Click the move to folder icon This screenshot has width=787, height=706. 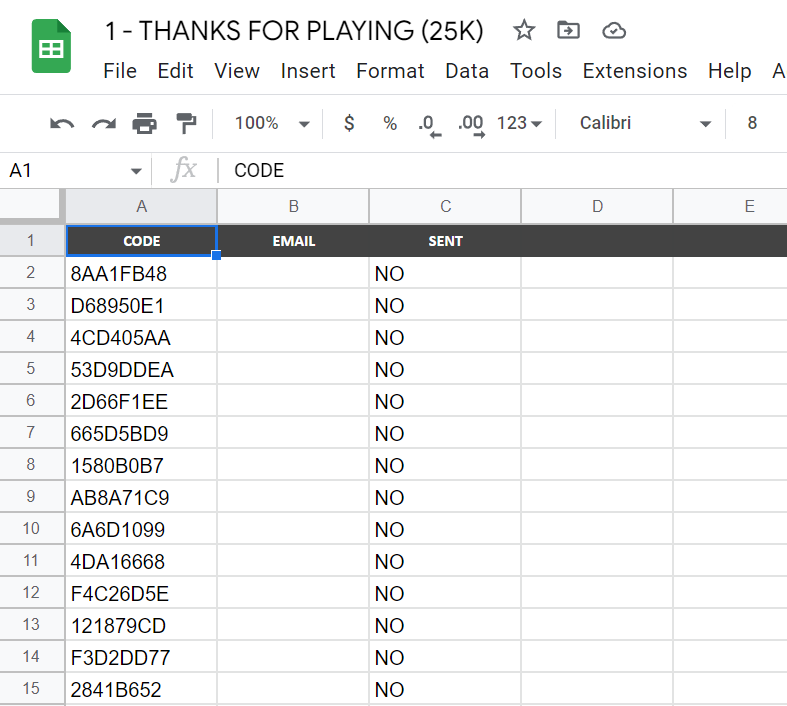[568, 30]
